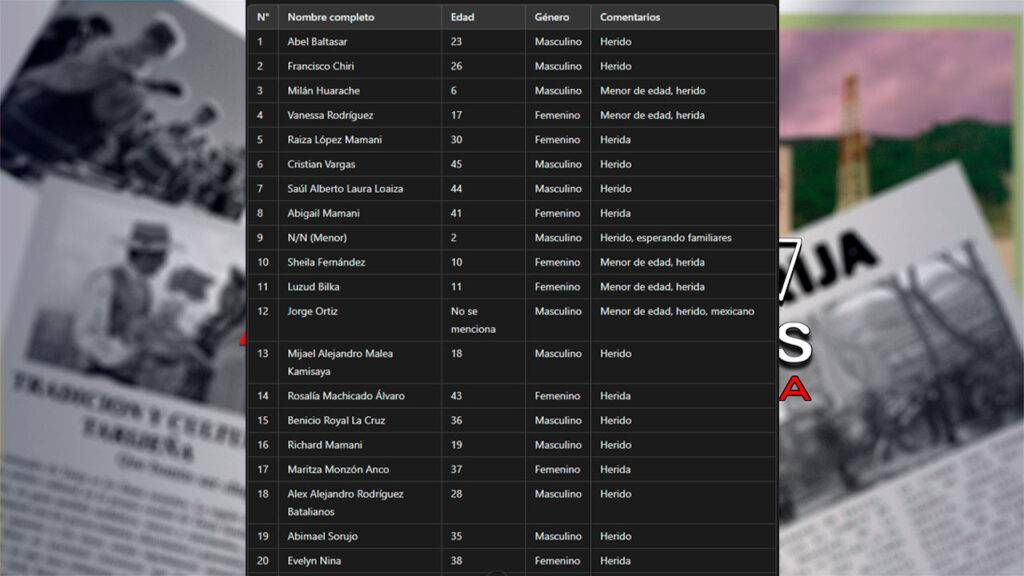The width and height of the screenshot is (1024, 576).
Task: Click the 'Comentarios' column header
Action: click(x=630, y=17)
